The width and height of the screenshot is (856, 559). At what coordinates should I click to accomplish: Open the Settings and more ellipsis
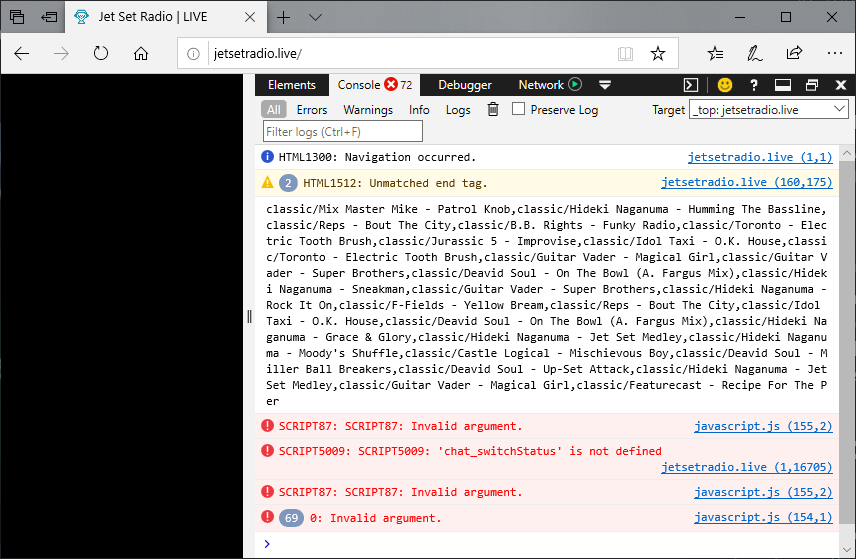pos(835,53)
